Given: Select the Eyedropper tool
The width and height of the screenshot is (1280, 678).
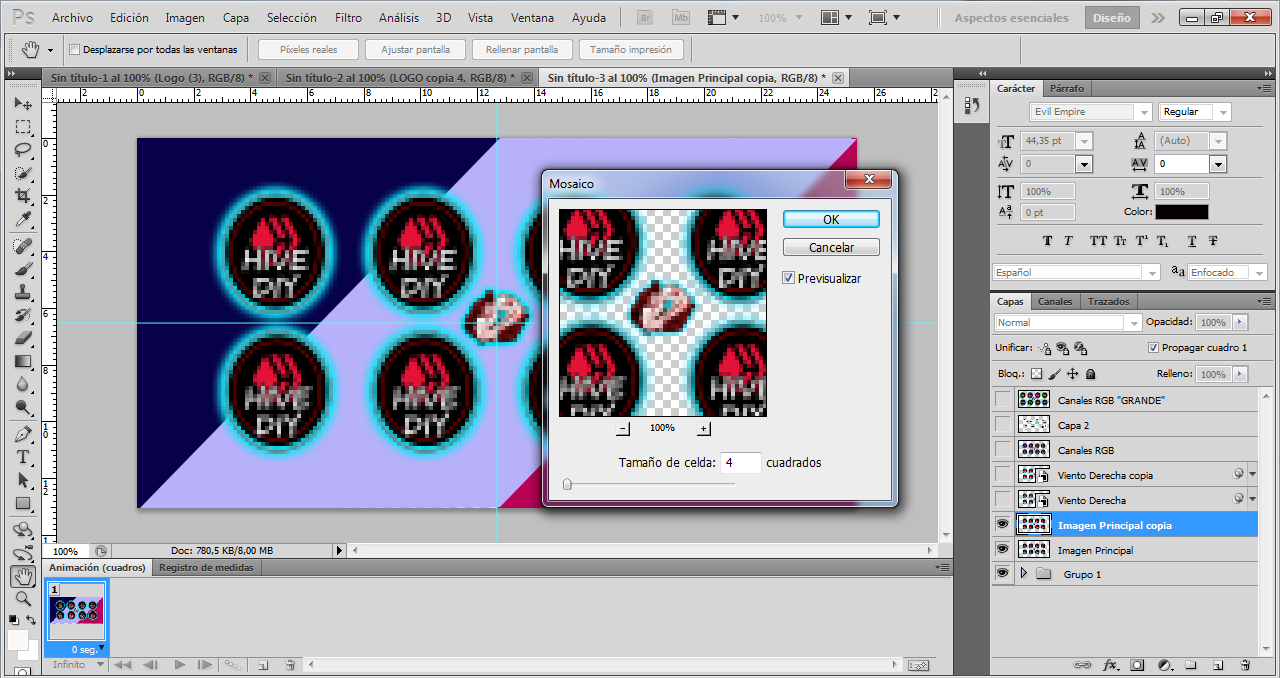Looking at the screenshot, I should [x=23, y=220].
